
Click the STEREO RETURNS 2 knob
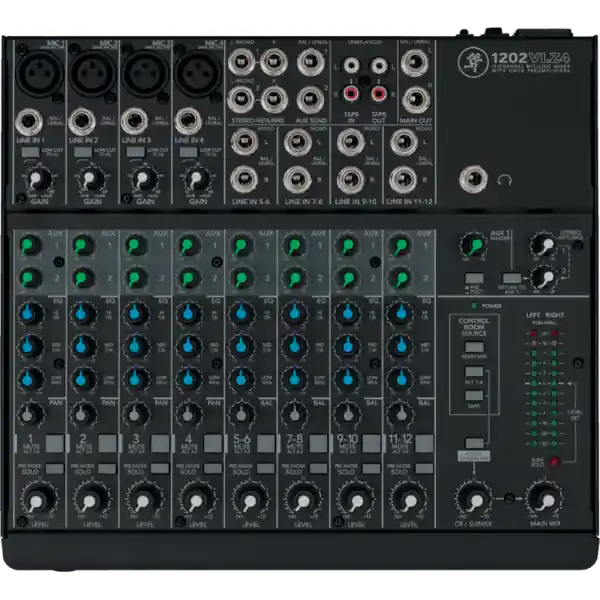[x=544, y=277]
